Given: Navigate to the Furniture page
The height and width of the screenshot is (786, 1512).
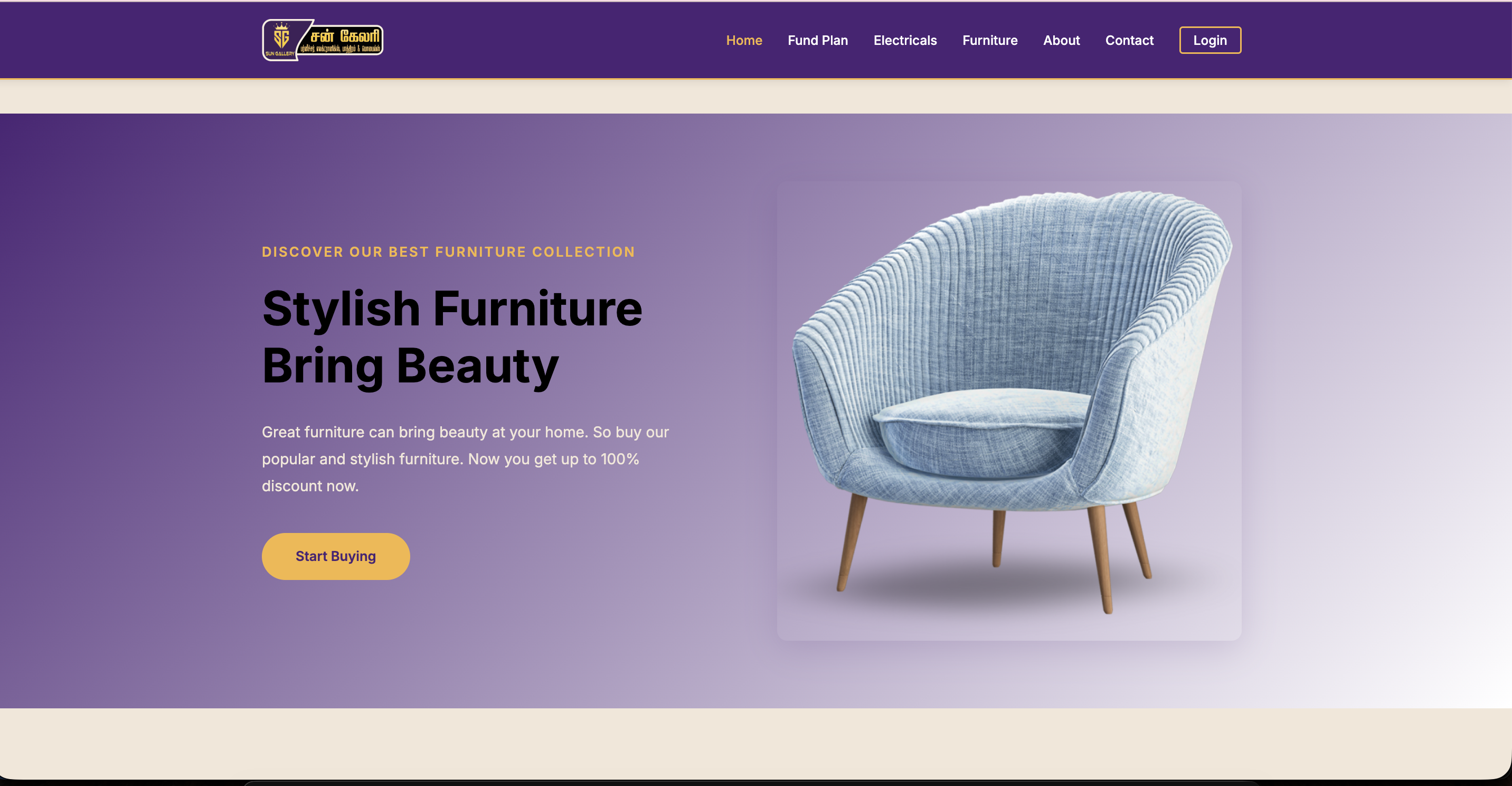Looking at the screenshot, I should pyautogui.click(x=989, y=40).
